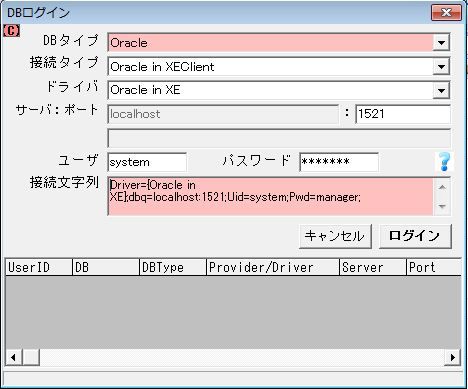Click the red C icon in the corner
468x389 pixels.
[x=12, y=31]
